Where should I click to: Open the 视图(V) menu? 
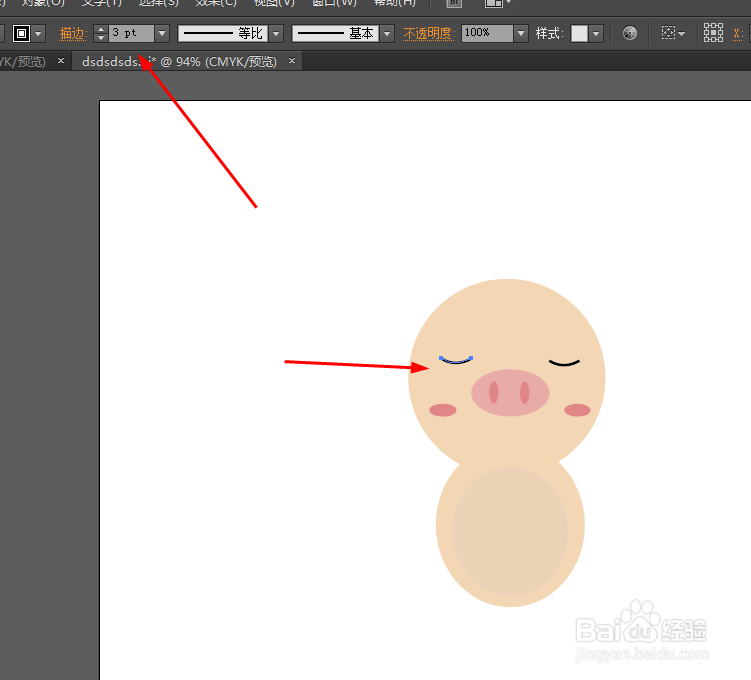(274, 3)
